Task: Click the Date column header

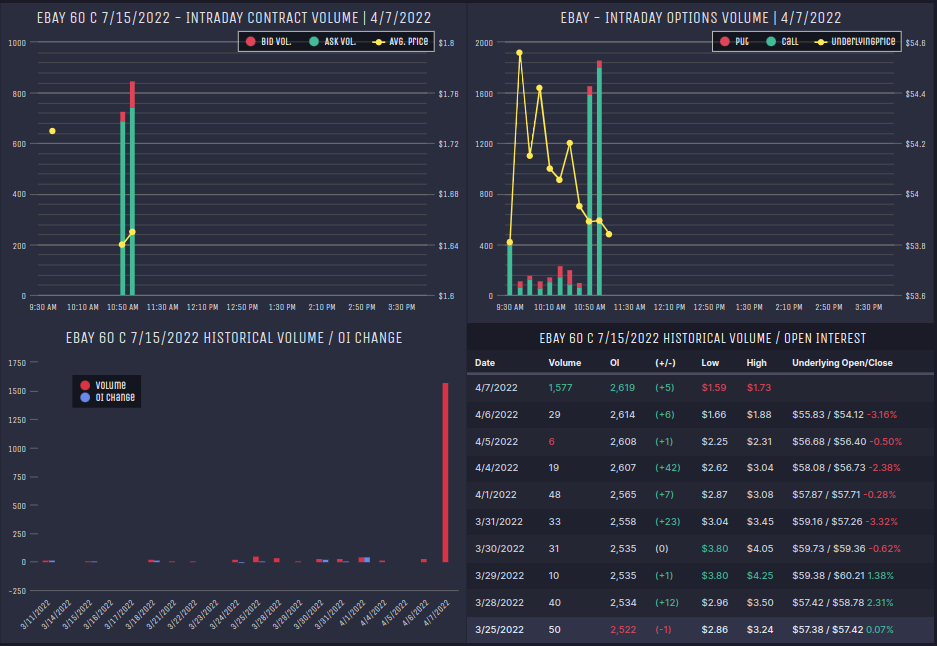Action: pos(485,363)
